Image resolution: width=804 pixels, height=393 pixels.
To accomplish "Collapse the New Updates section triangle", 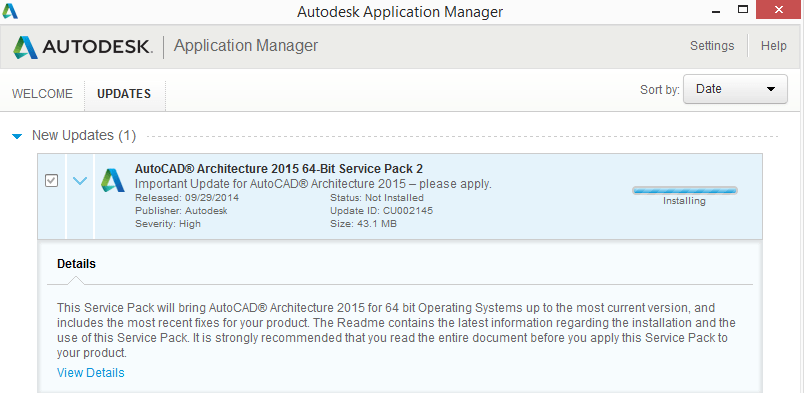I will click(17, 136).
